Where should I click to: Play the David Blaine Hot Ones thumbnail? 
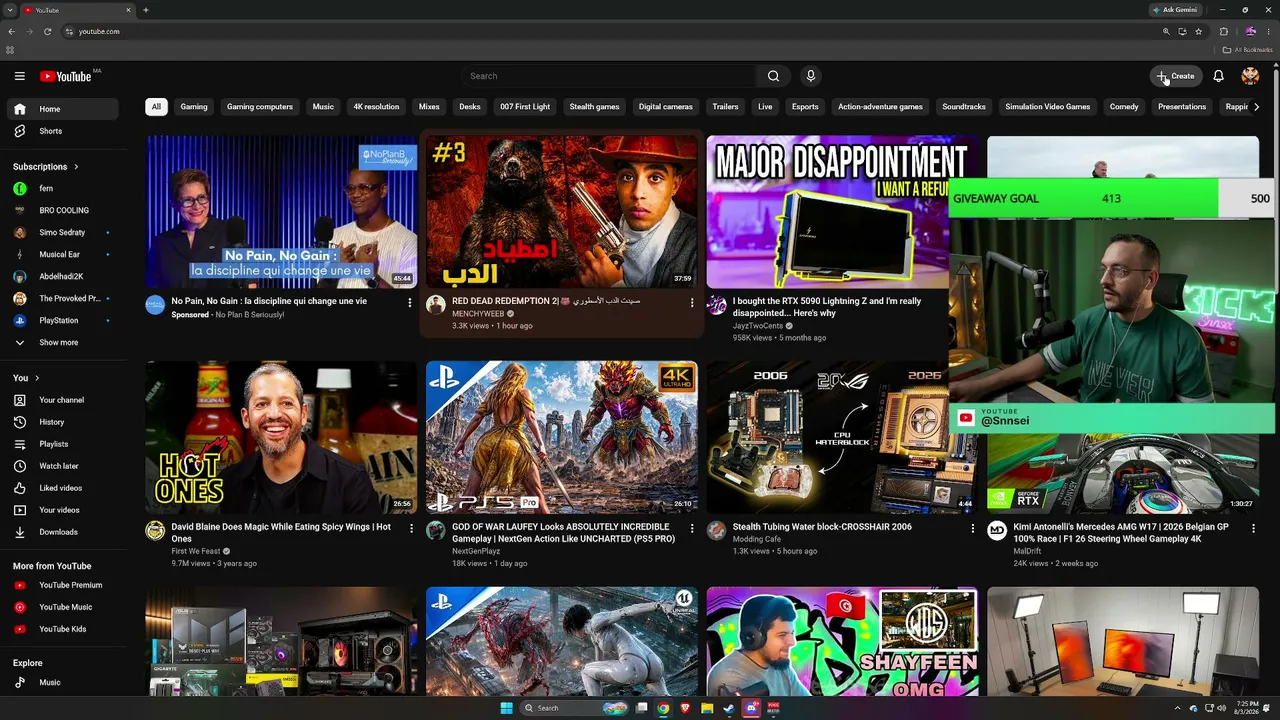[x=281, y=437]
